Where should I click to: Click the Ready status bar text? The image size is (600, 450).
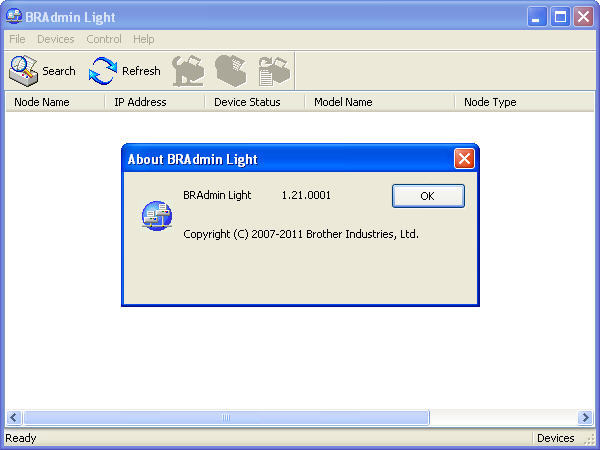(x=21, y=438)
